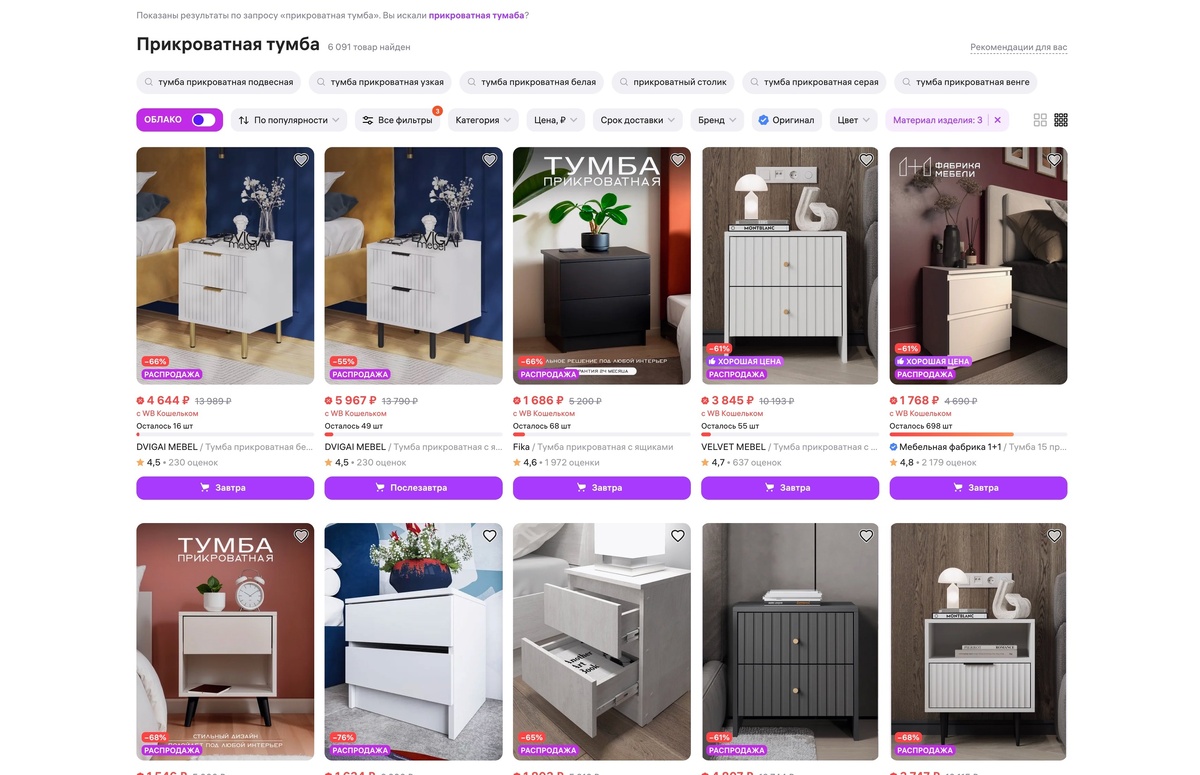Heart the first DVIGAI MEBEL white nightstand

click(x=301, y=160)
